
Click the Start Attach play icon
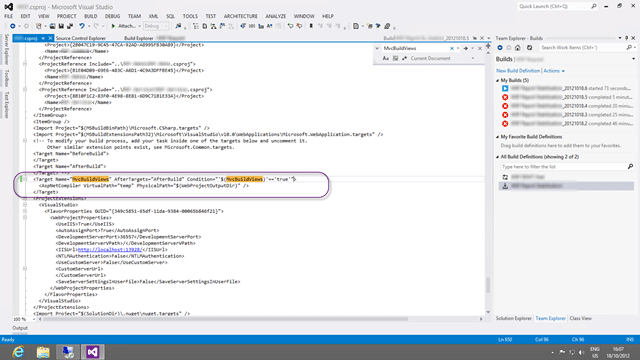(x=113, y=26)
